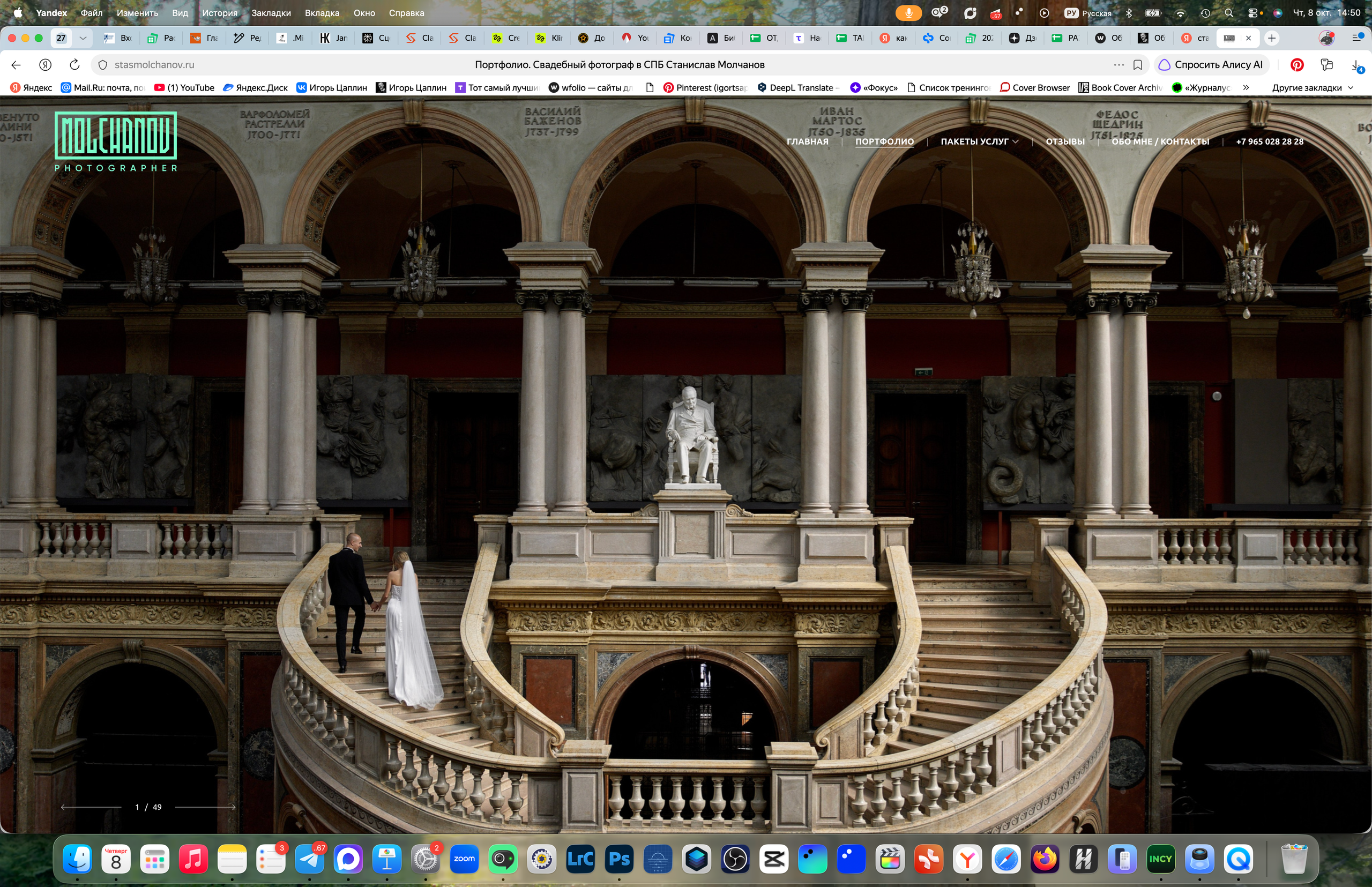Click the phone number +7 965 028 28 28
This screenshot has width=1372, height=887.
tap(1270, 141)
